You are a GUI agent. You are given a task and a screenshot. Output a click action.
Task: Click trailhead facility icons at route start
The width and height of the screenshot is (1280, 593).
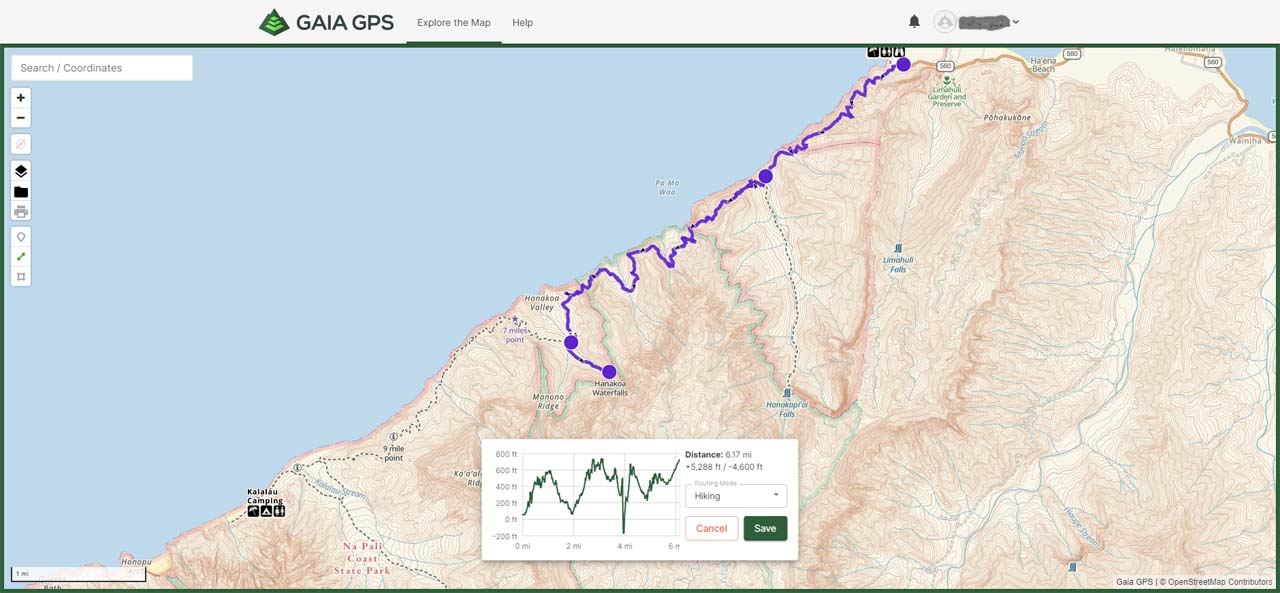tap(886, 52)
